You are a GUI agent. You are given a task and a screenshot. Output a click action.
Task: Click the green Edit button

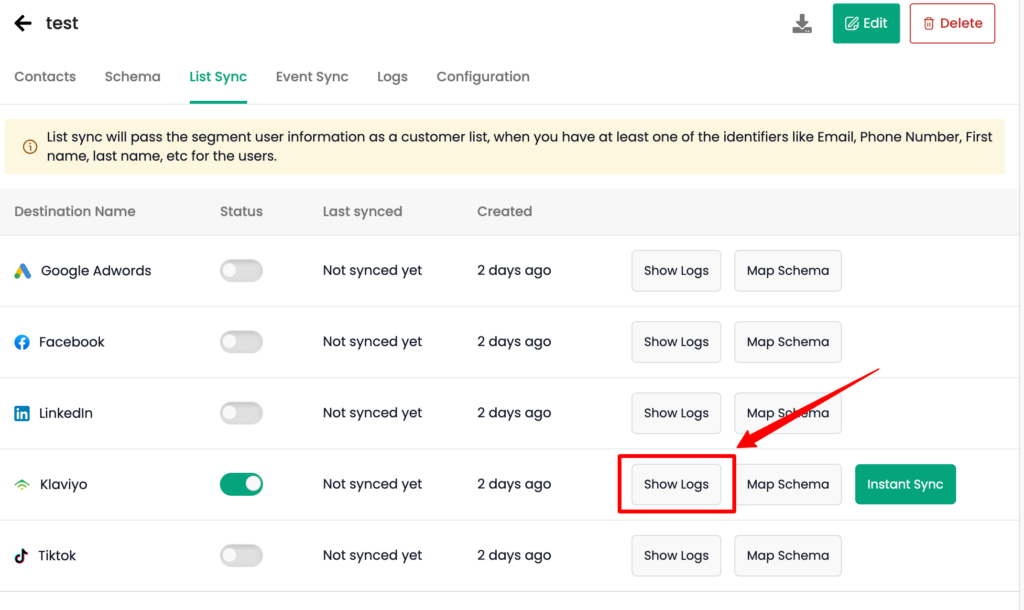click(866, 24)
